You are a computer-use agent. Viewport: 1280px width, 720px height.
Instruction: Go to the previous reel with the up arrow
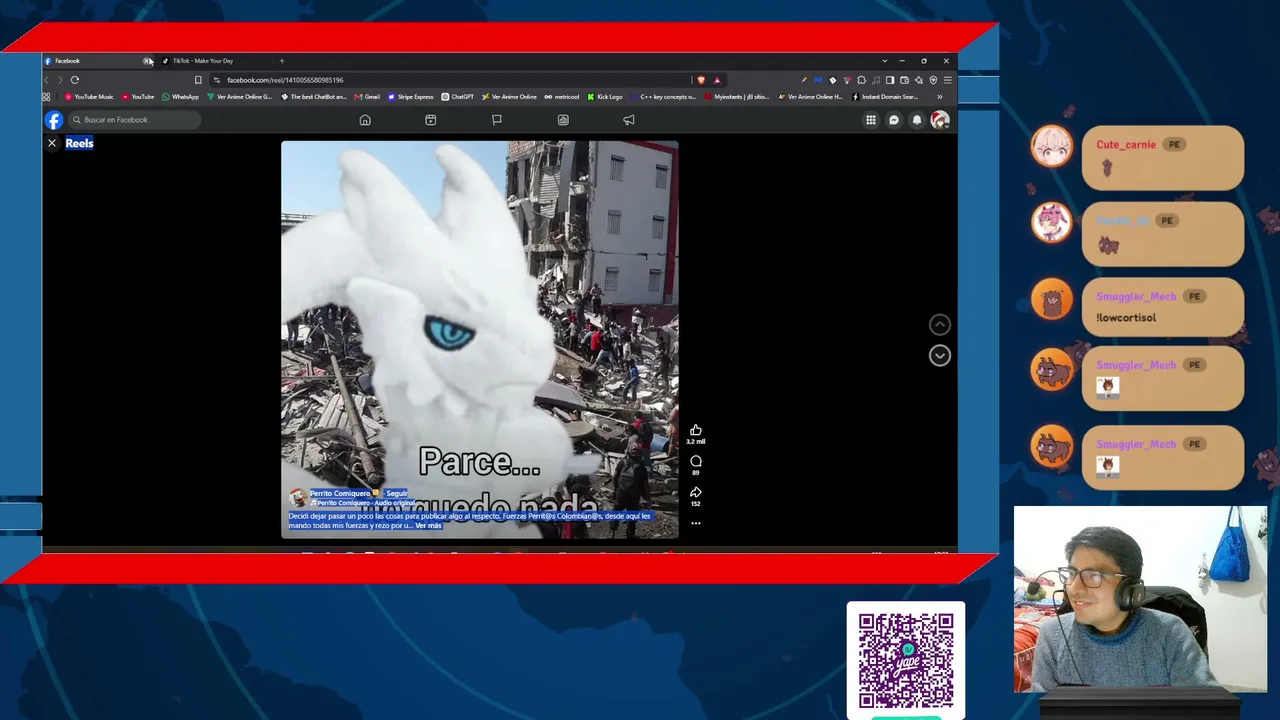[940, 324]
